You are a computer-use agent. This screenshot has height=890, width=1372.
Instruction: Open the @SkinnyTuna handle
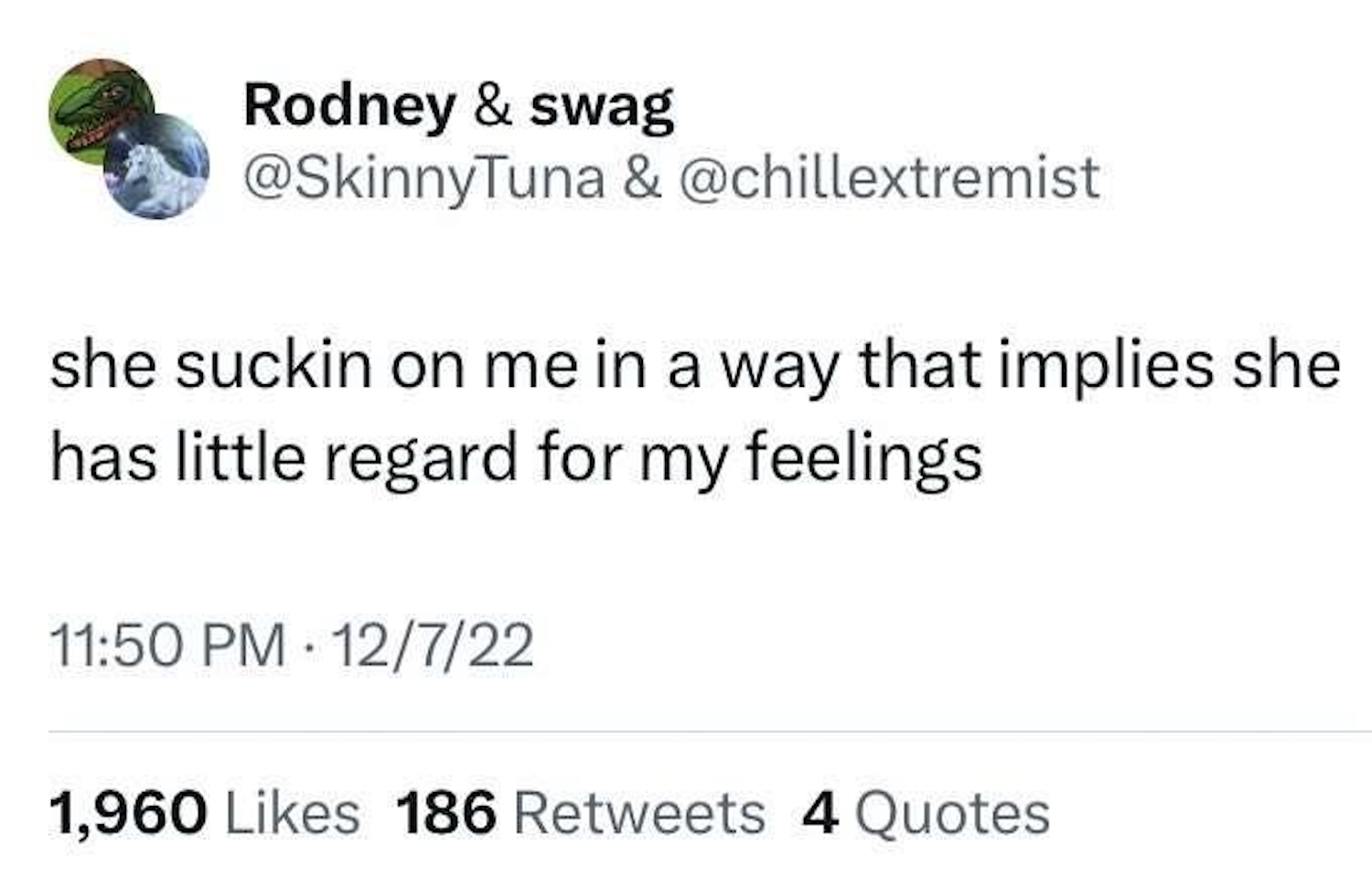click(423, 177)
